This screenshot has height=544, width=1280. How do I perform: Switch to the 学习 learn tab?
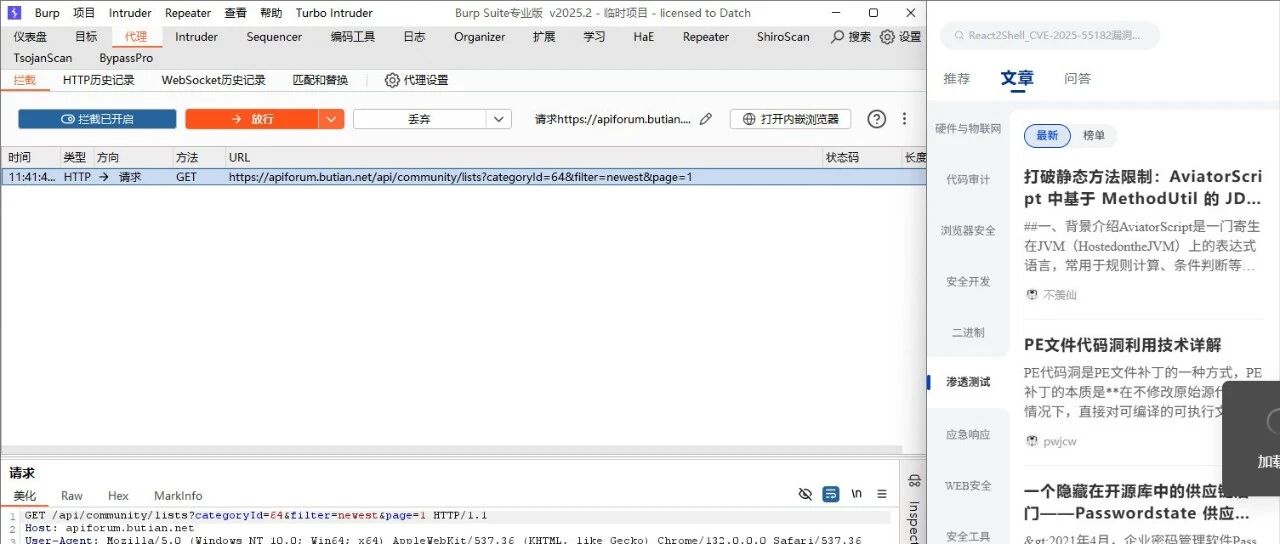pos(594,37)
